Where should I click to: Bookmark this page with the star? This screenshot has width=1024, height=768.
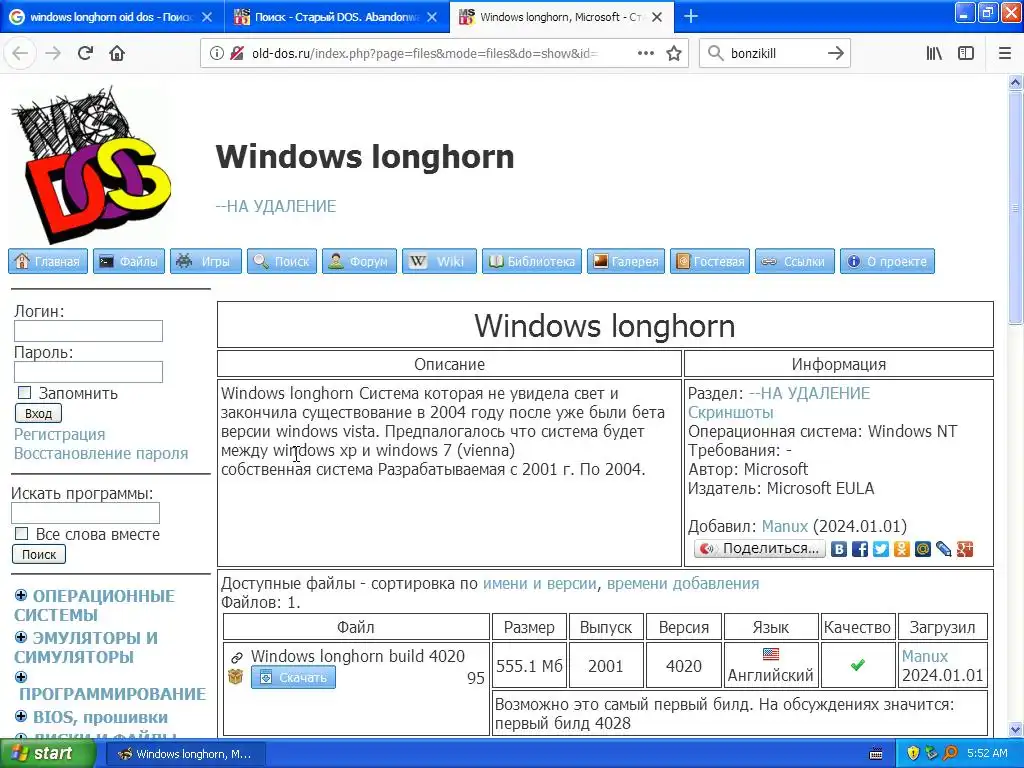674,54
